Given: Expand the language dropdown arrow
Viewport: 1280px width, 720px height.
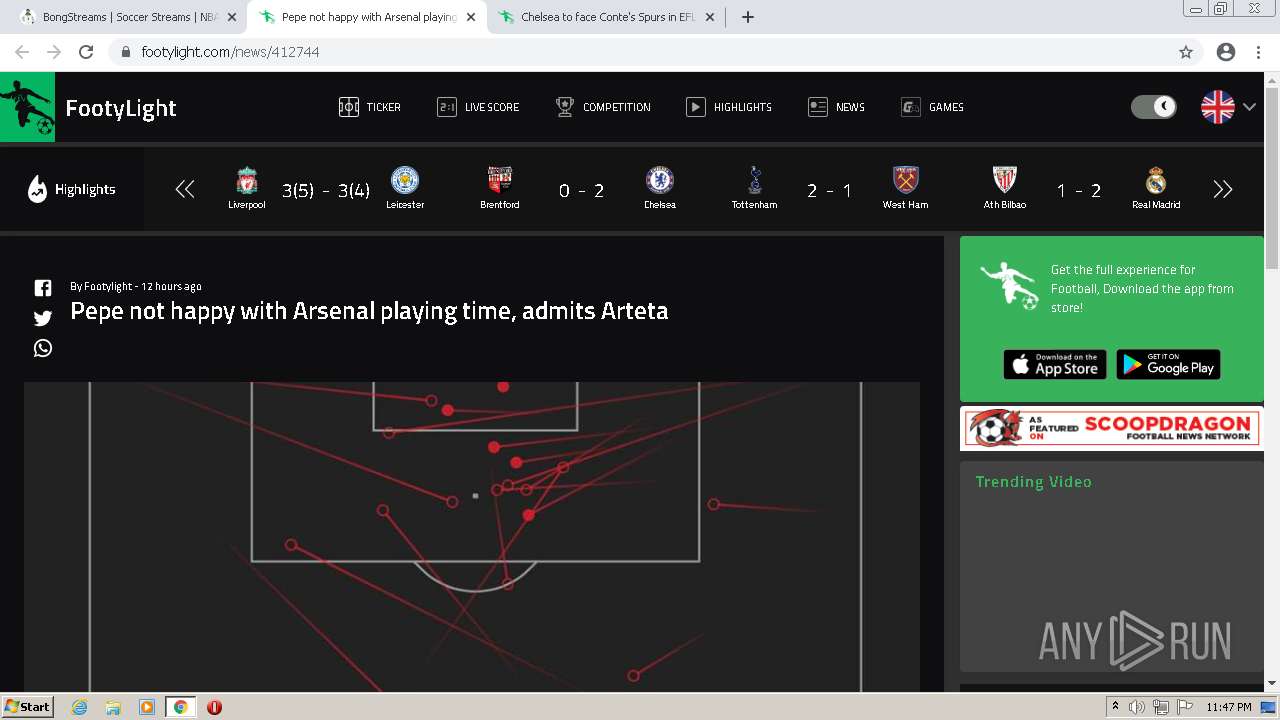Looking at the screenshot, I should 1249,107.
